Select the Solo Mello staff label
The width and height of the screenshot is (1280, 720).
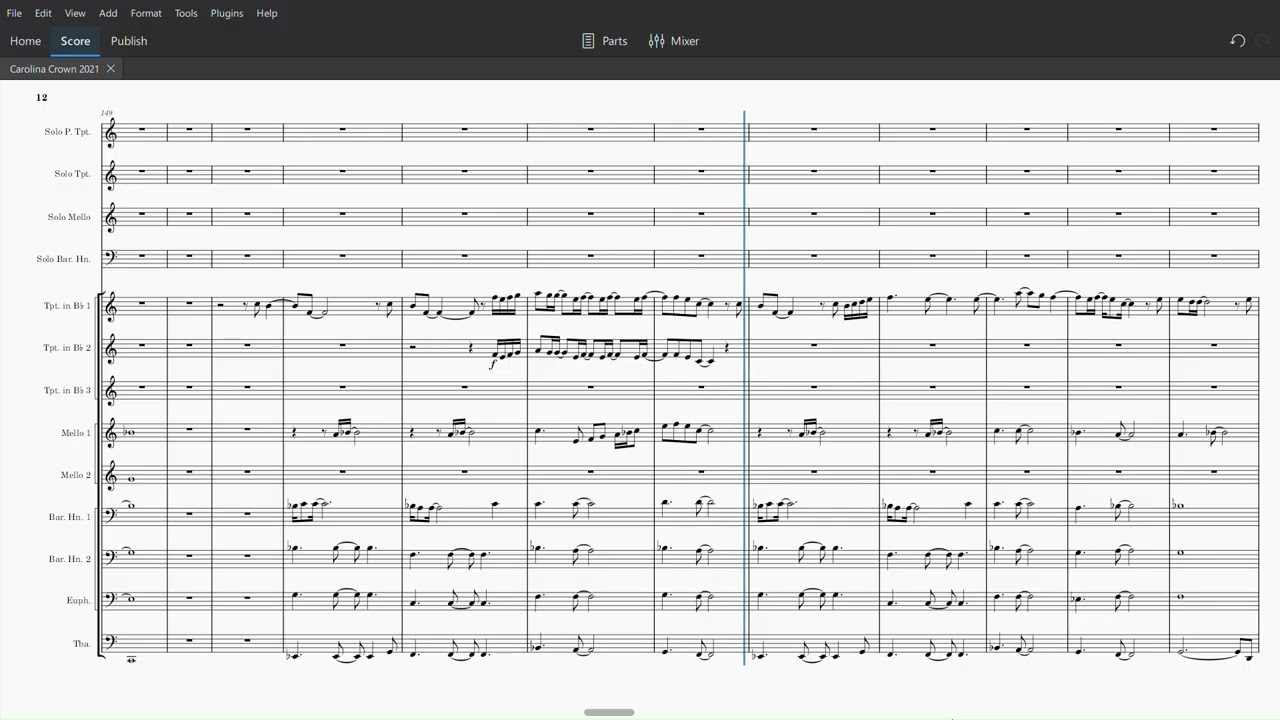click(69, 217)
